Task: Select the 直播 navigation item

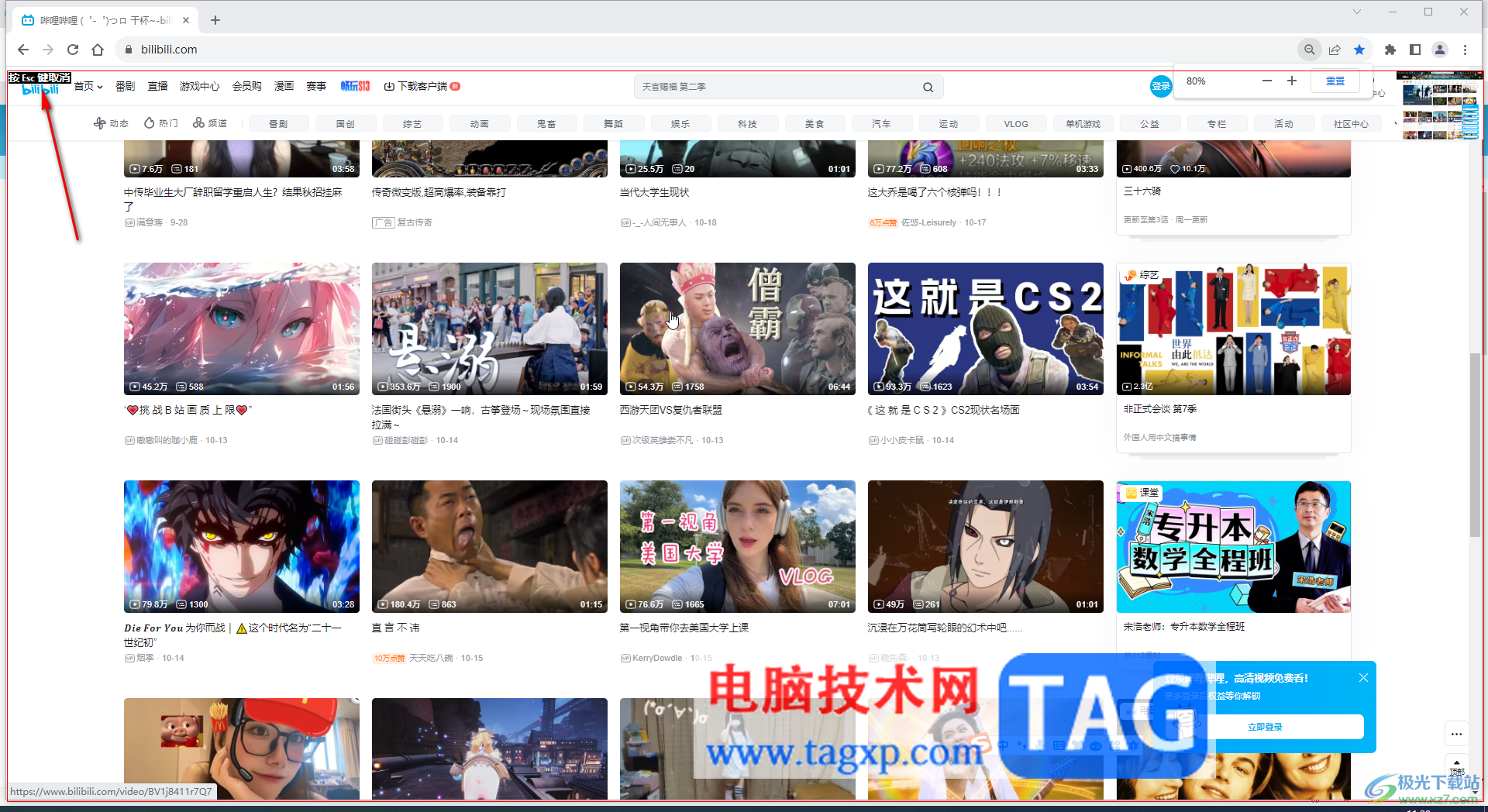Action: [x=157, y=86]
